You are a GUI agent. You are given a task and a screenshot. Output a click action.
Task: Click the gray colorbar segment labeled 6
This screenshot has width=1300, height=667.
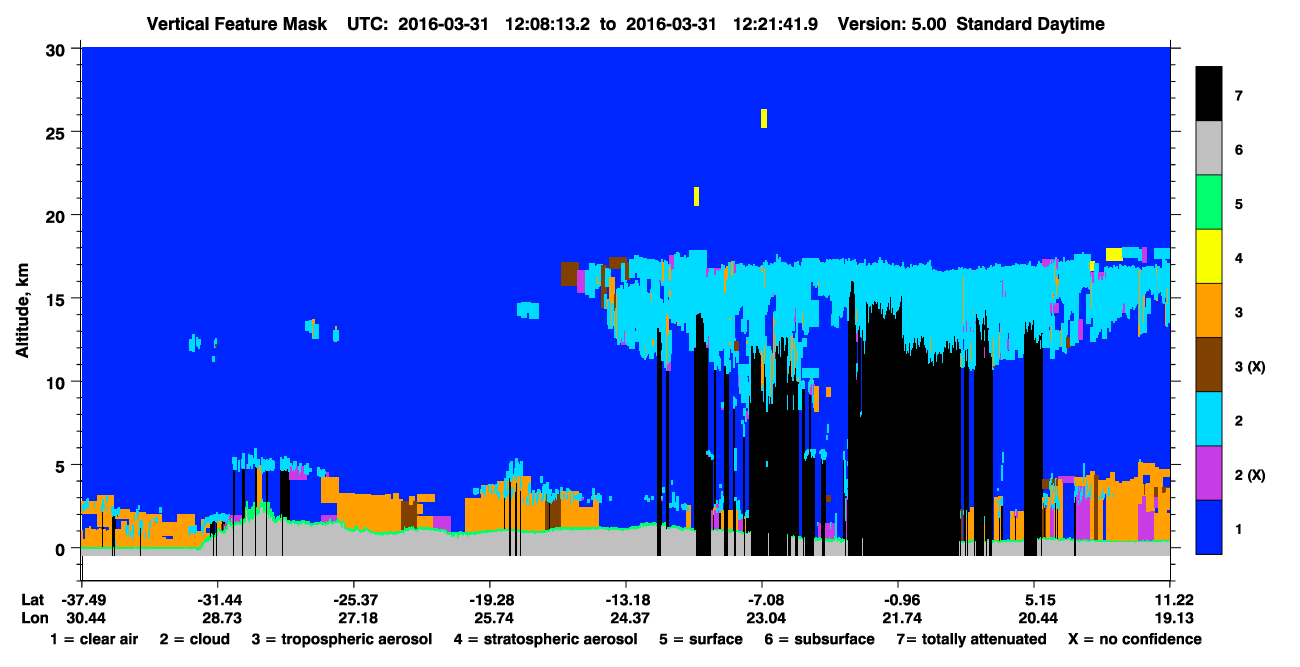[1209, 149]
